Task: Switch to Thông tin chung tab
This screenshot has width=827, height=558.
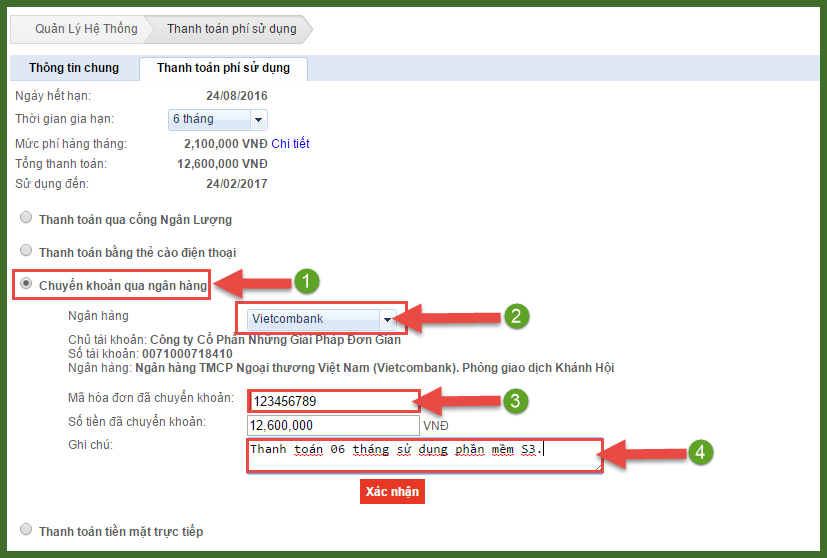Action: pos(74,68)
